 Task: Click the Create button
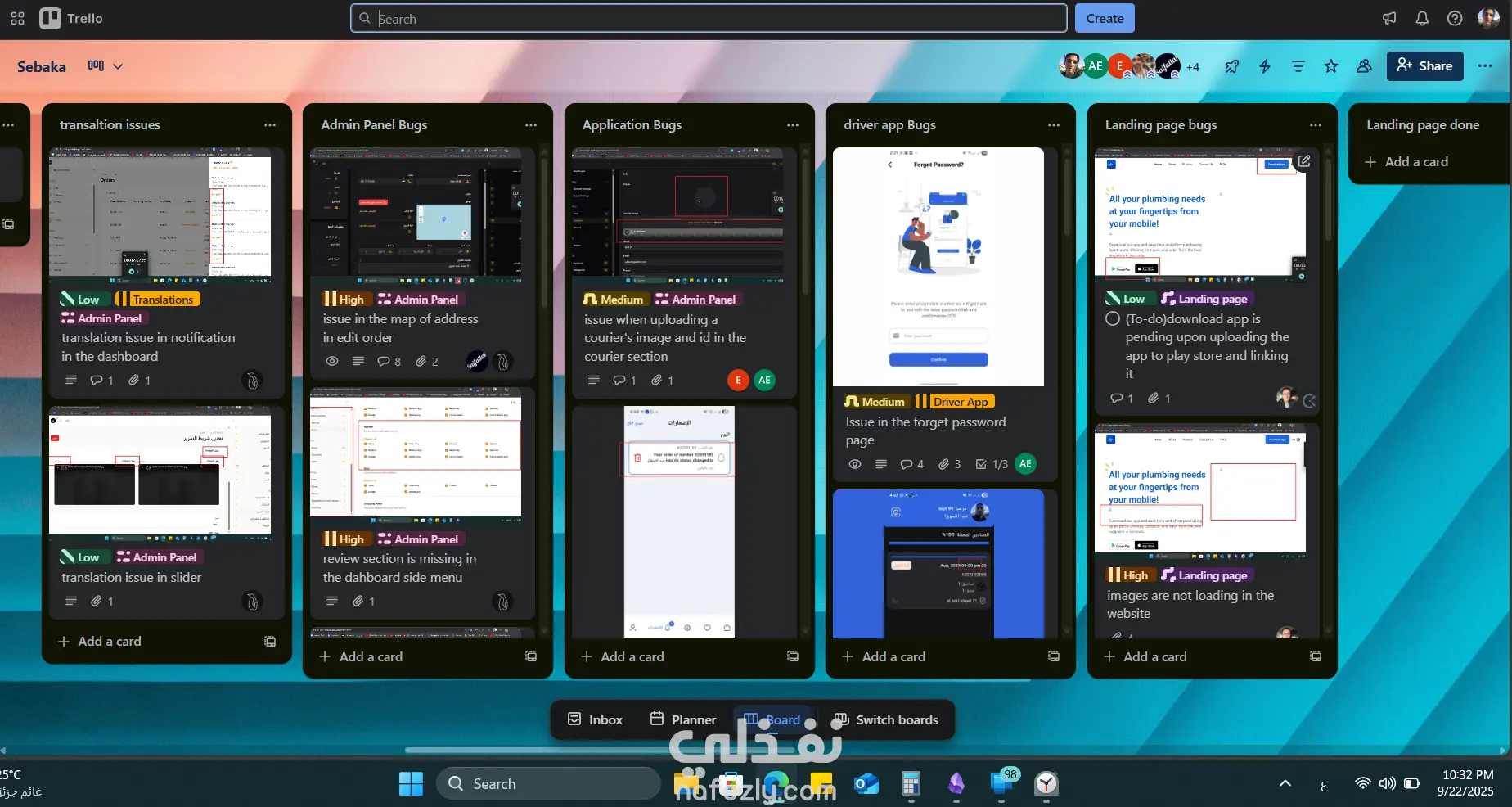click(x=1105, y=18)
